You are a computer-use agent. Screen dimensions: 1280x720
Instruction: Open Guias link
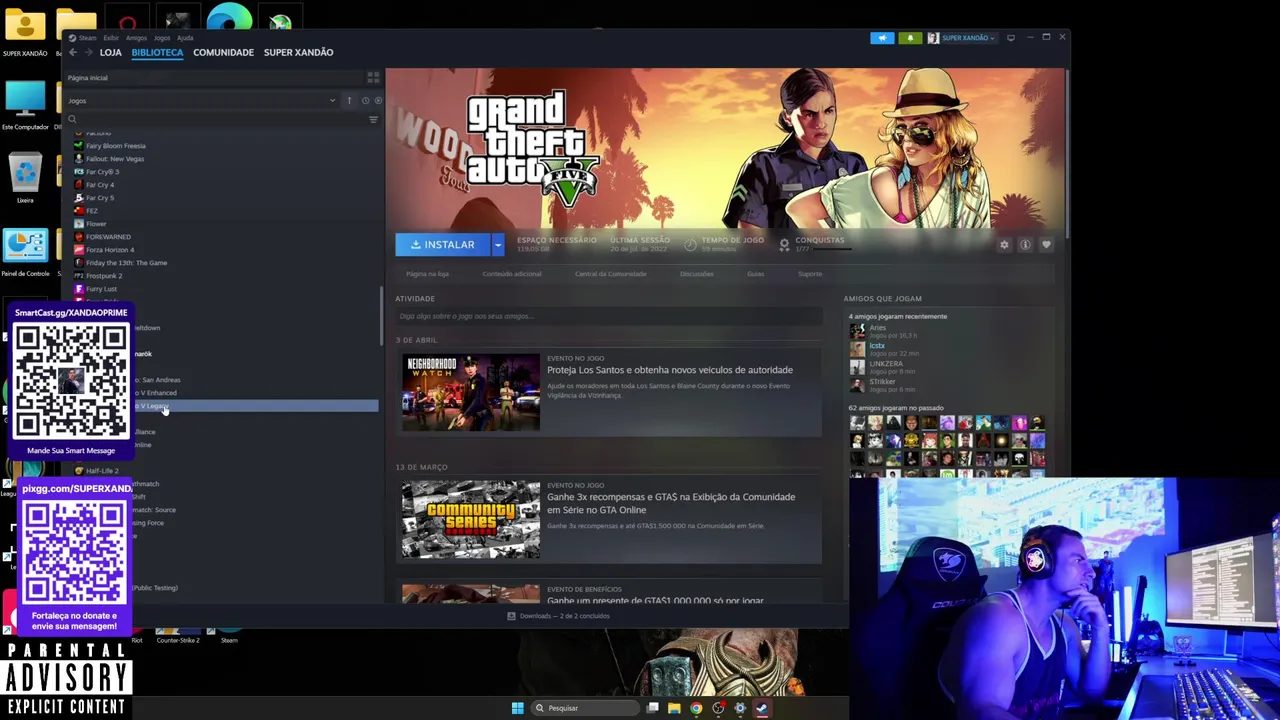(755, 274)
